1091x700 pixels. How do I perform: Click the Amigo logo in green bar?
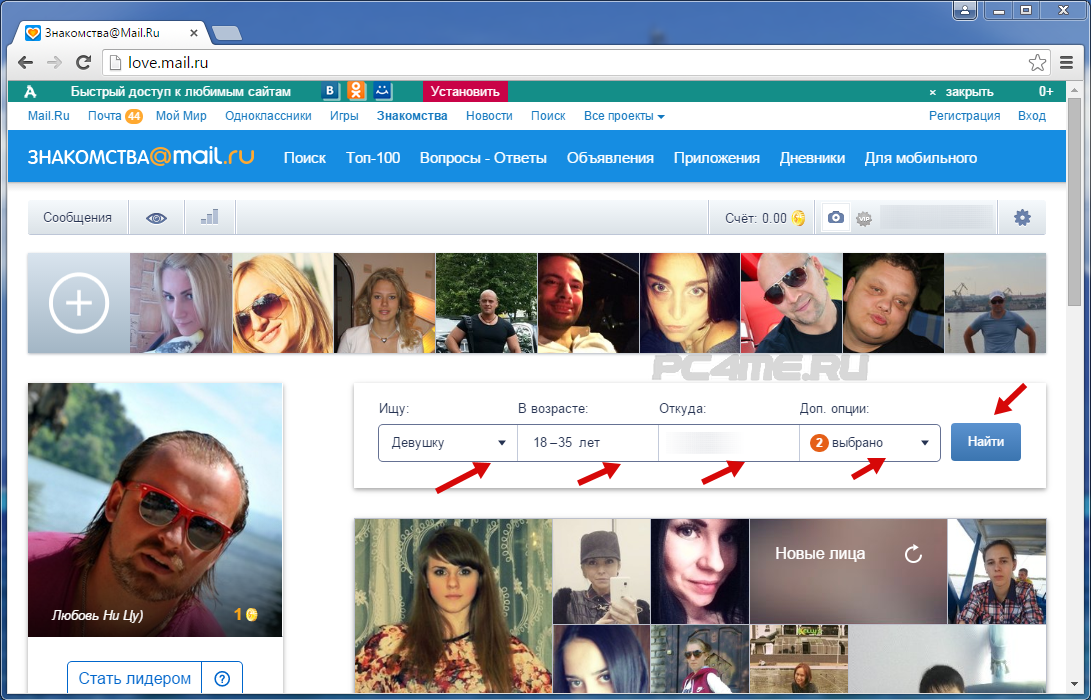tap(30, 91)
